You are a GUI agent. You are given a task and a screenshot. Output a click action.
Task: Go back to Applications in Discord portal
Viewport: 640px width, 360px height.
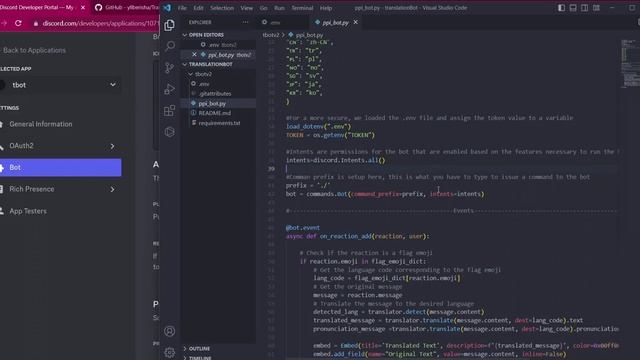[34, 50]
